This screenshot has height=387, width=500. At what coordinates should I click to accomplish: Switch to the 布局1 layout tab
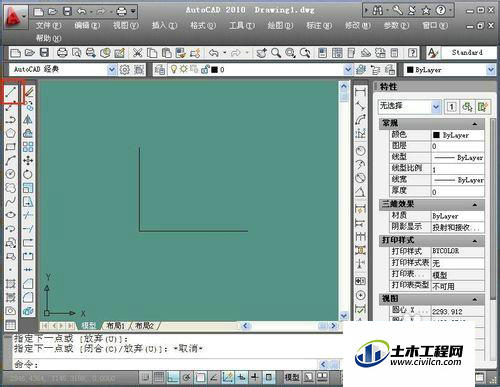(x=115, y=326)
